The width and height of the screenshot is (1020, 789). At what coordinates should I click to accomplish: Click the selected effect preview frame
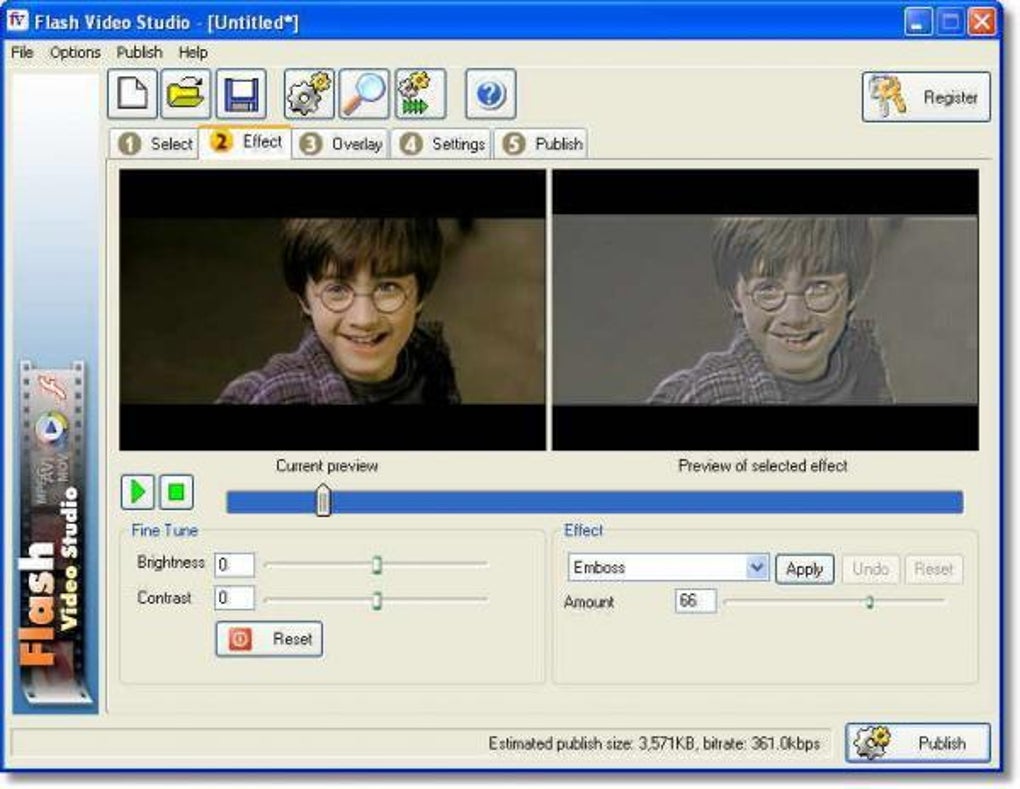765,310
